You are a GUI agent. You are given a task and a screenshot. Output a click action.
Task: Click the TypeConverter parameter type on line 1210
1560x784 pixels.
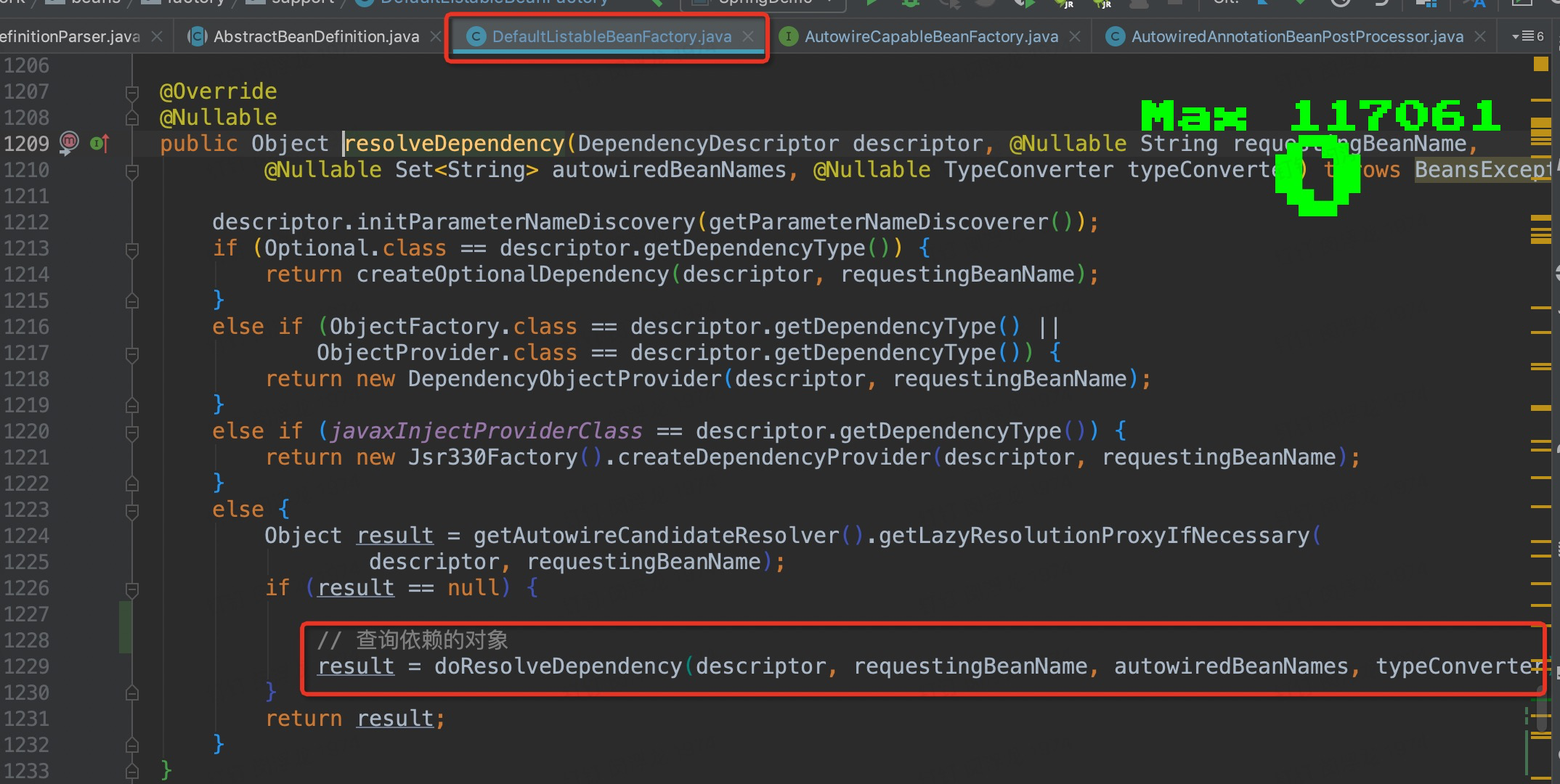pyautogui.click(x=1028, y=170)
